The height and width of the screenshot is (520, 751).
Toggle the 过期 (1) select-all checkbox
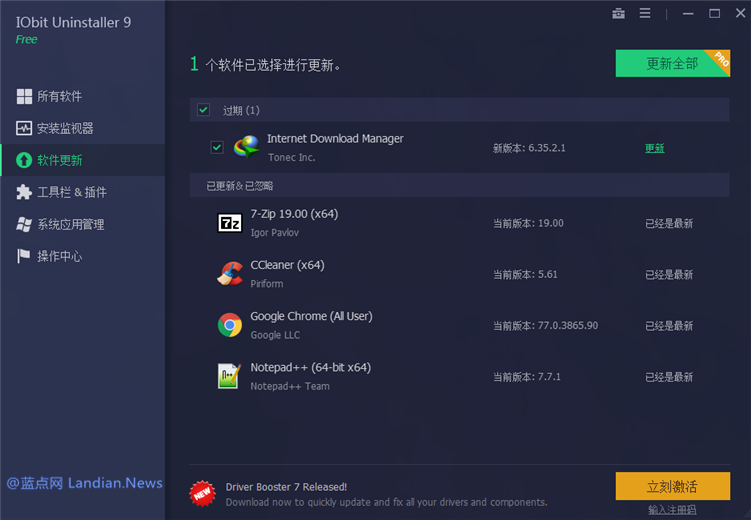point(203,110)
